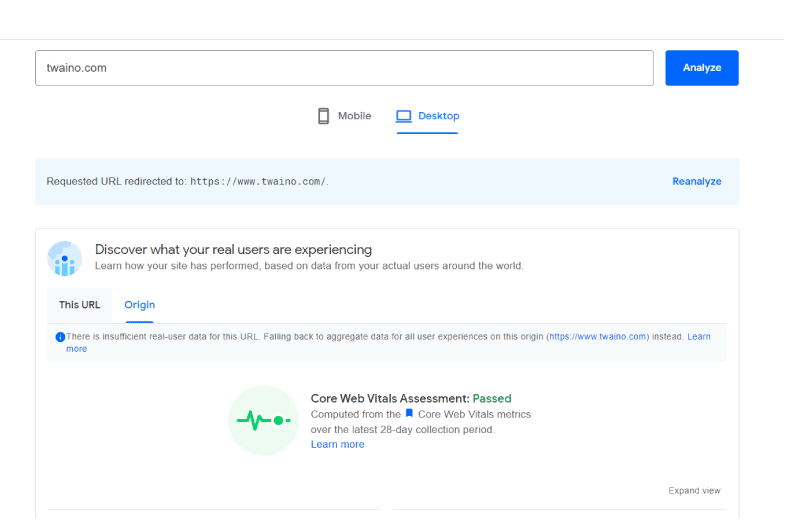Open the Core Web Vitals metrics link
Viewport: 800px width, 530px height.
click(x=474, y=414)
